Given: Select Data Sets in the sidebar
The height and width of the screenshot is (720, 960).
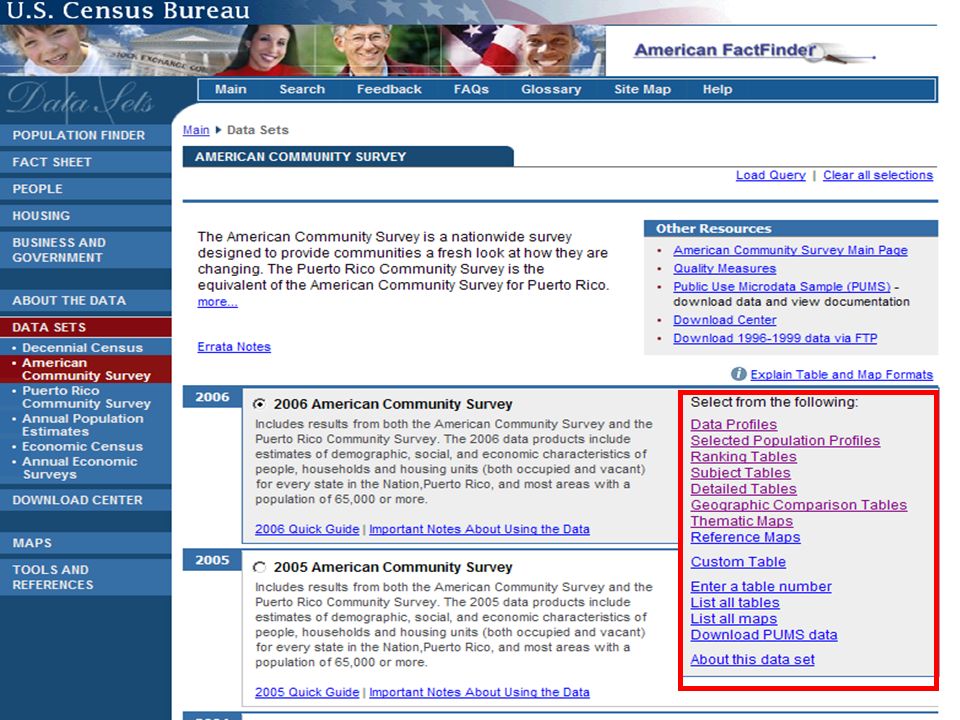Looking at the screenshot, I should pyautogui.click(x=86, y=328).
